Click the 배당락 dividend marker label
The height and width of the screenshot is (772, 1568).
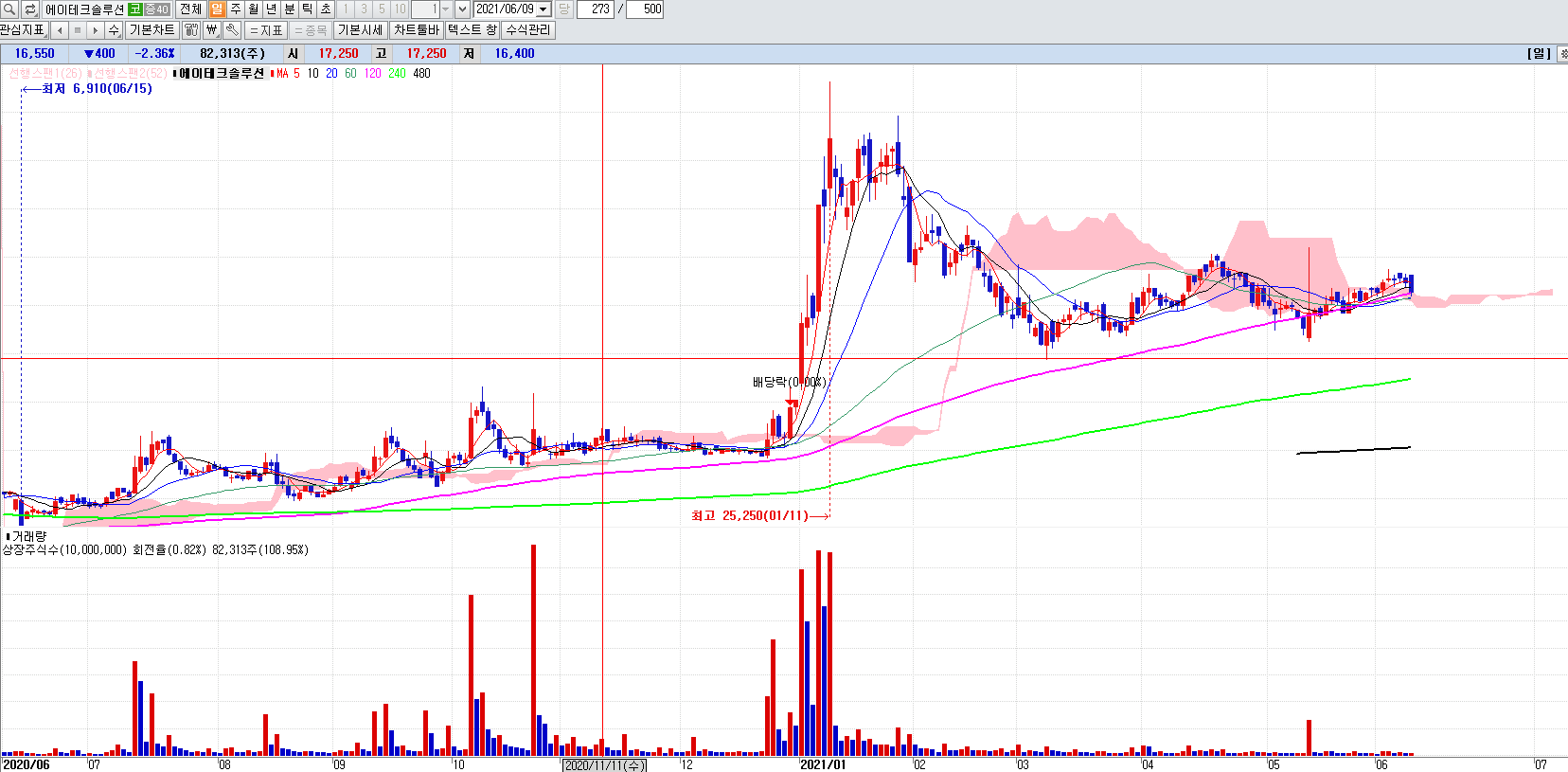(x=789, y=382)
